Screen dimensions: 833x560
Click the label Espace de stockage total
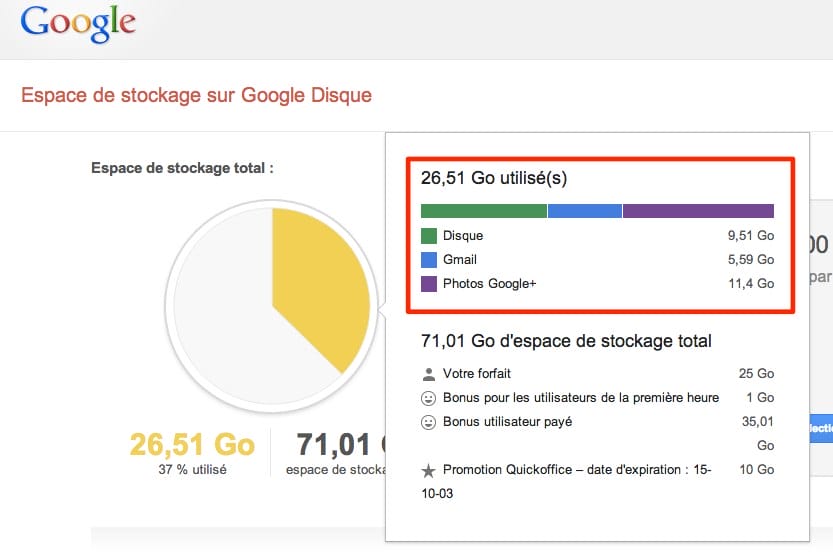click(182, 168)
